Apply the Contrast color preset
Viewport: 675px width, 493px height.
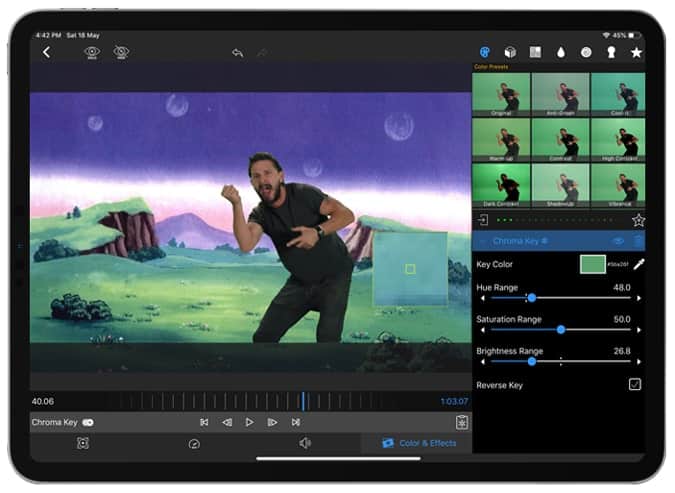pyautogui.click(x=560, y=140)
